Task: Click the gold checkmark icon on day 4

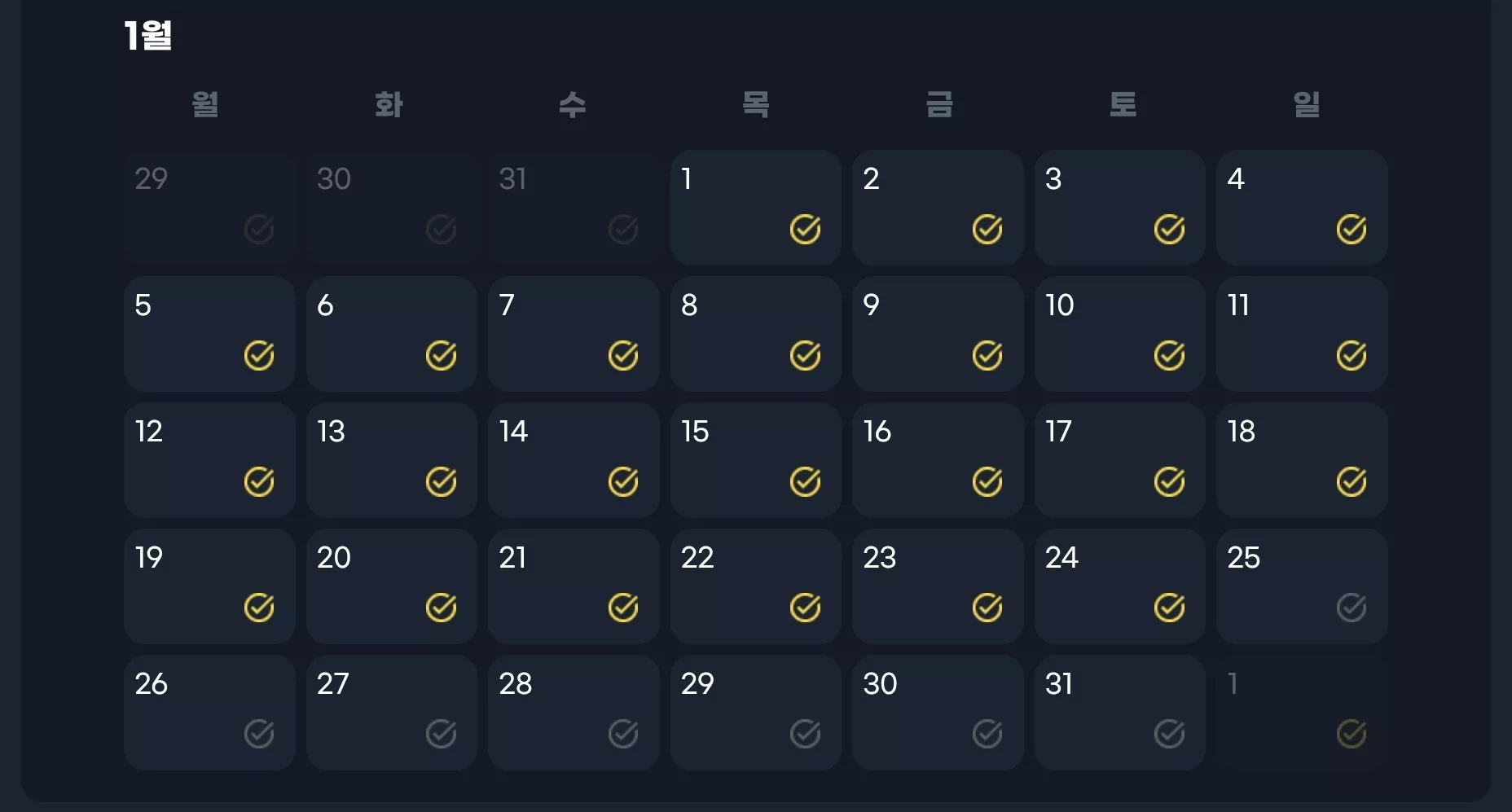Action: pos(1351,230)
